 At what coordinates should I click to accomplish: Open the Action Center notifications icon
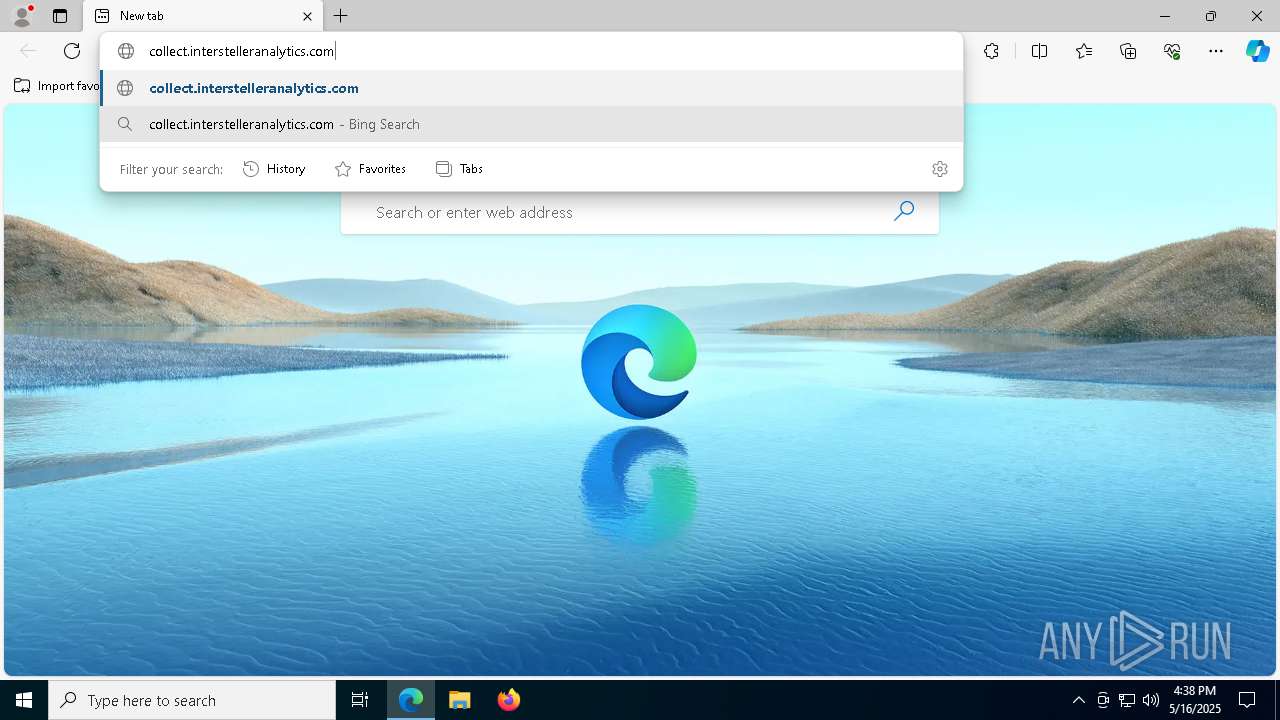click(x=1247, y=700)
